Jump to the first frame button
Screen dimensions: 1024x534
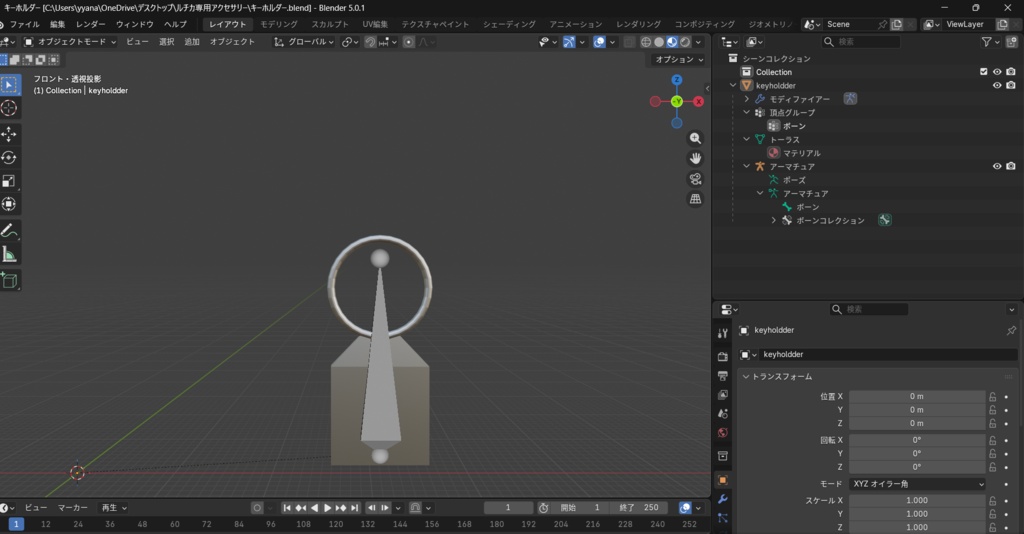[287, 508]
